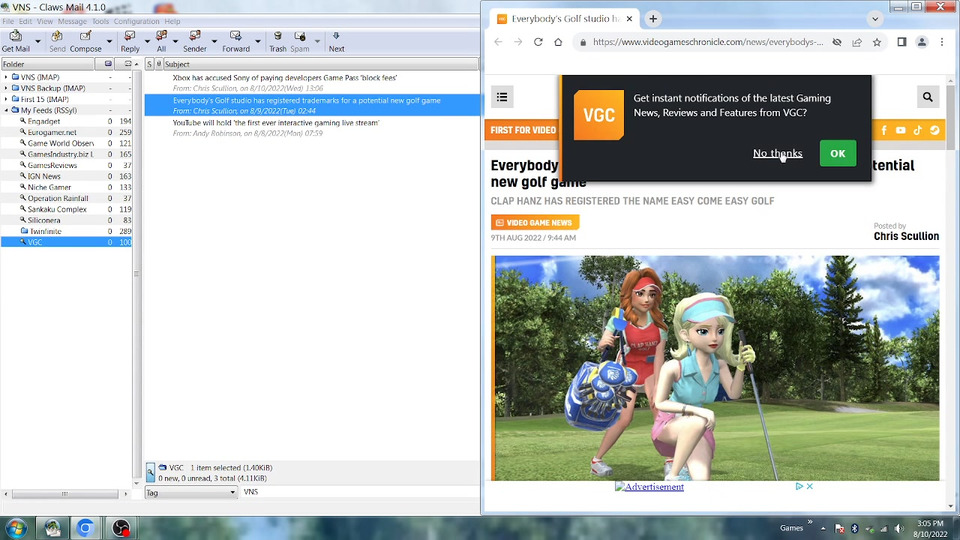Viewport: 960px width, 540px height.
Task: Click the Reply All toolbar icon
Action: [161, 41]
